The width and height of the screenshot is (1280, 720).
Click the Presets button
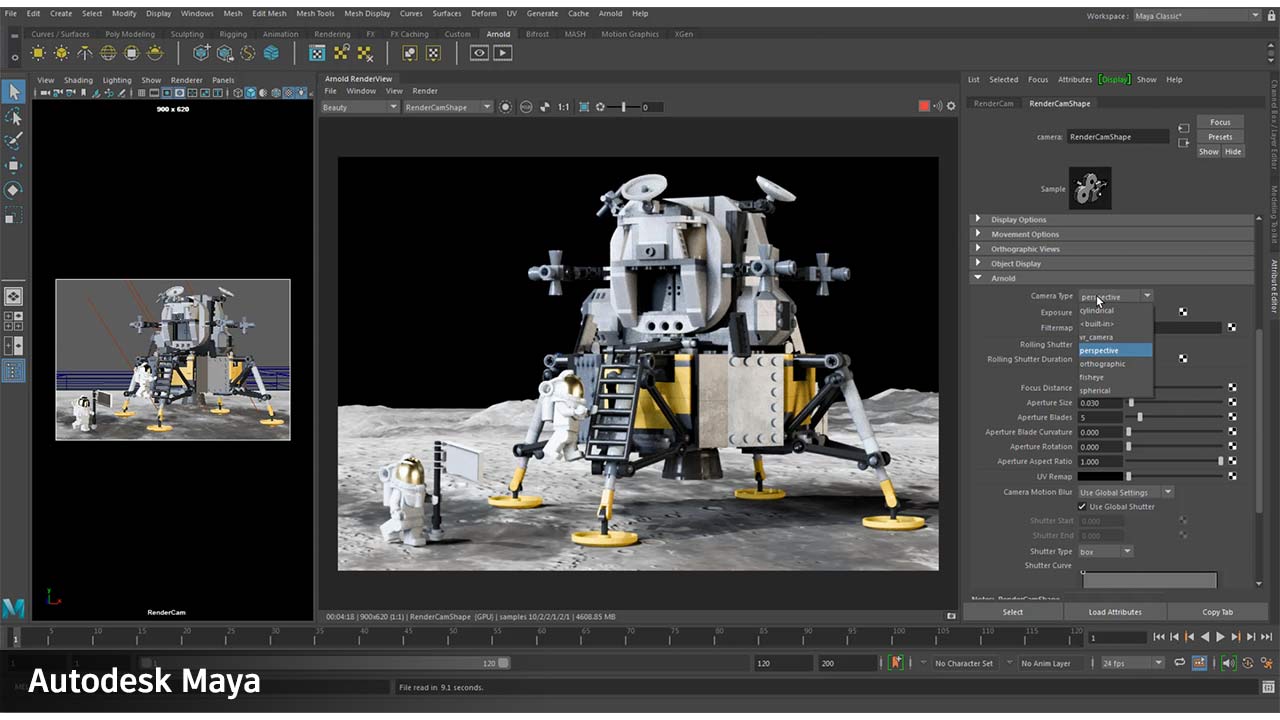(x=1220, y=137)
